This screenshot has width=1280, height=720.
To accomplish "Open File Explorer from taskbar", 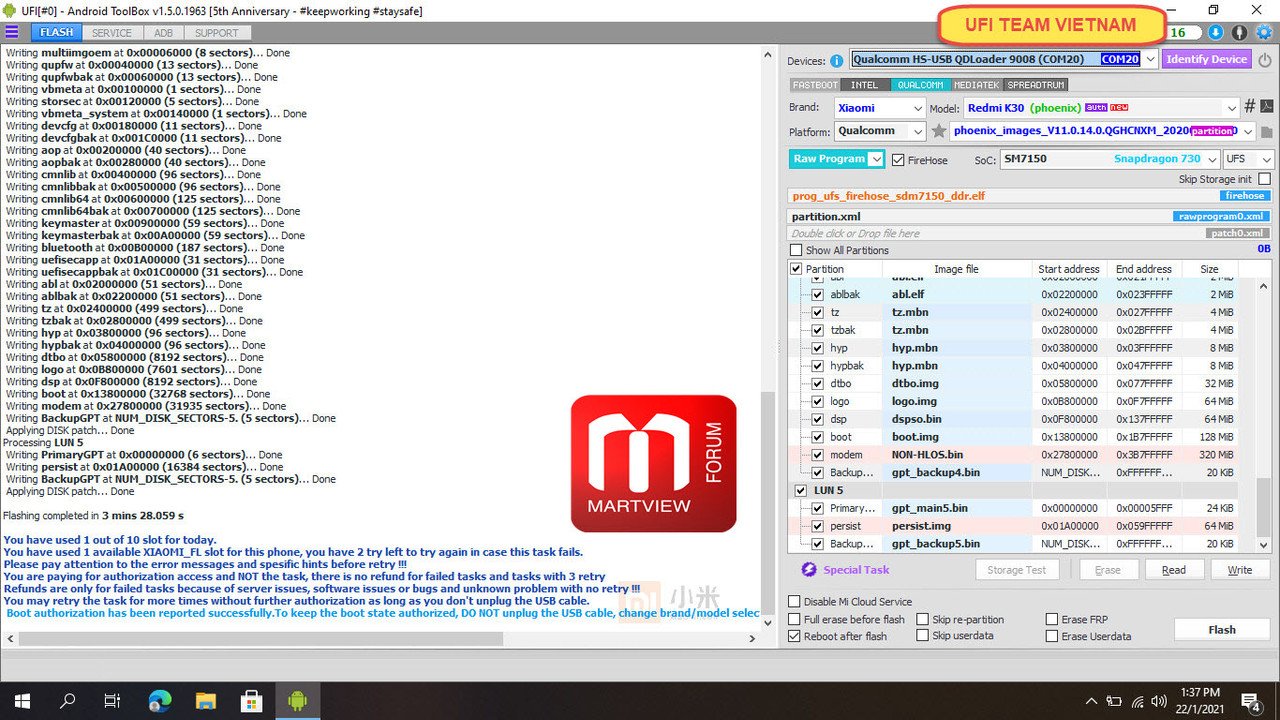I will 206,701.
